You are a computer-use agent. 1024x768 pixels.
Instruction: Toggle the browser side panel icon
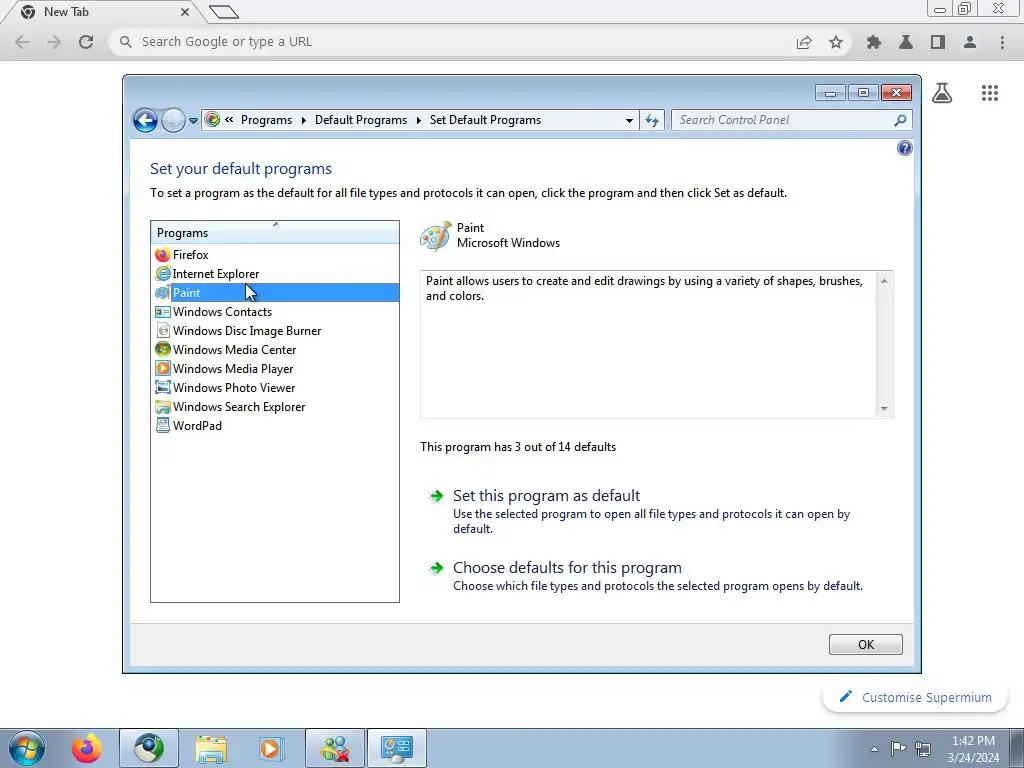tap(938, 42)
